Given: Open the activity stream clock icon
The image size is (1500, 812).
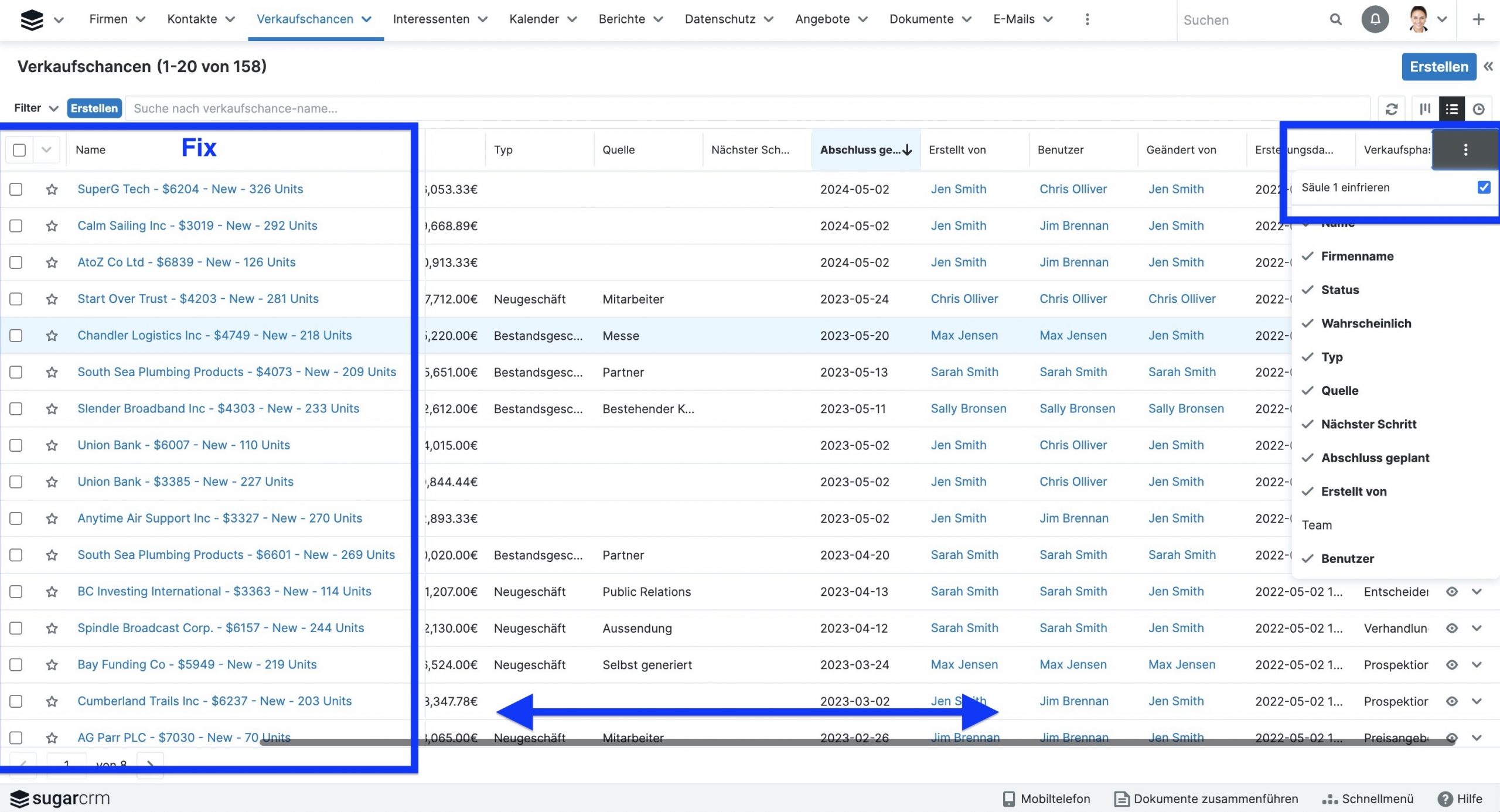Looking at the screenshot, I should 1478,109.
